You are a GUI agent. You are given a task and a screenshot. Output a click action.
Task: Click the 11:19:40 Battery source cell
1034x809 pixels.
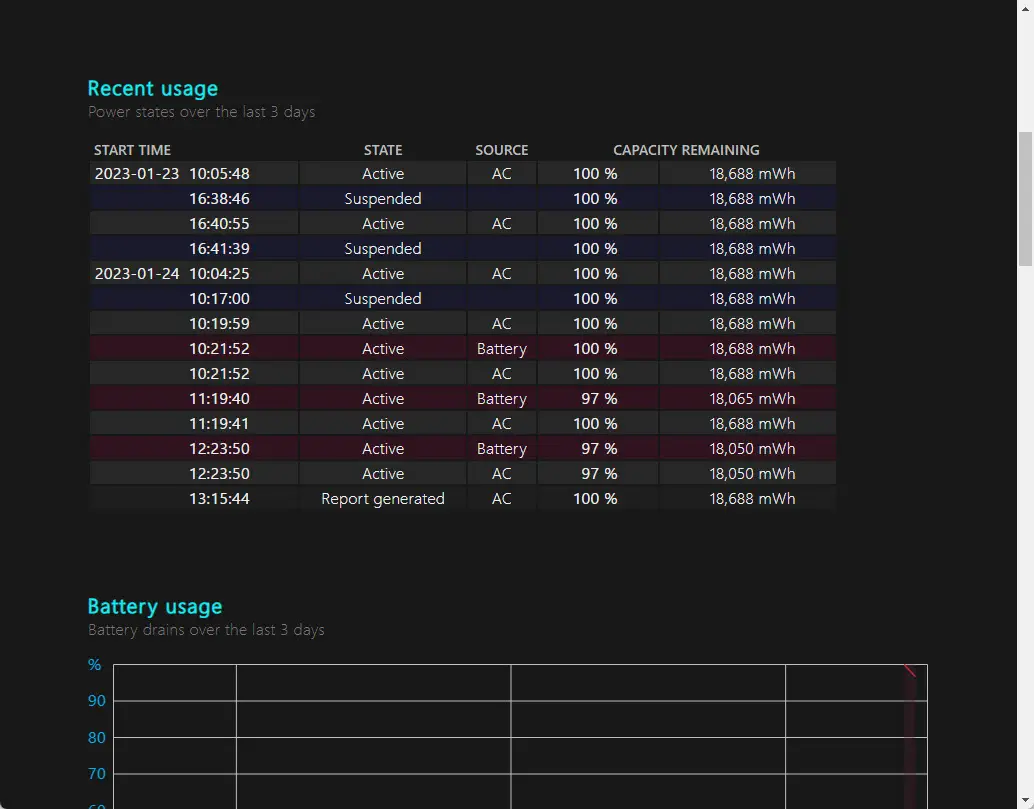click(x=502, y=399)
